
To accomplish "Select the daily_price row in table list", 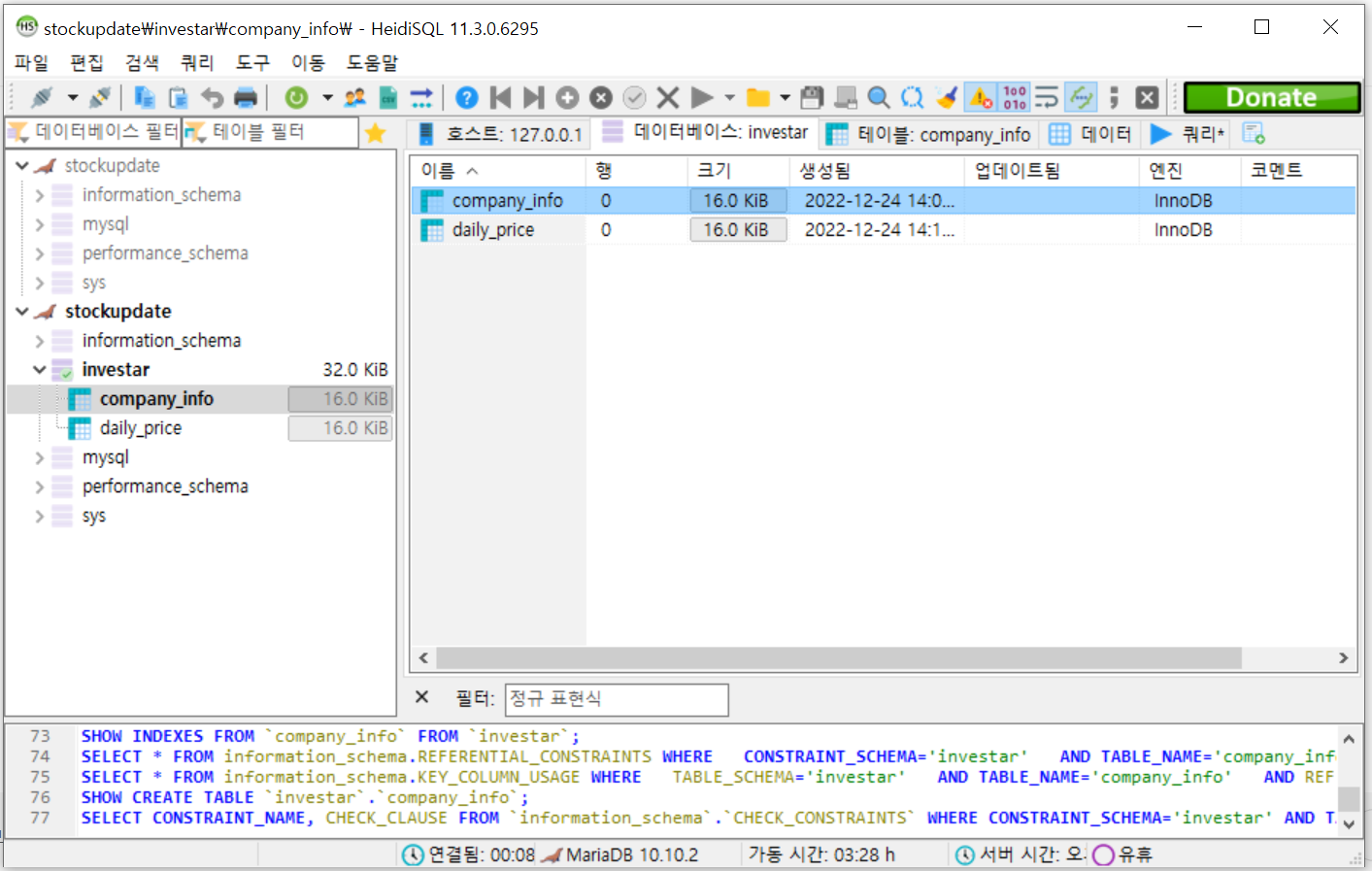I will pos(883,230).
